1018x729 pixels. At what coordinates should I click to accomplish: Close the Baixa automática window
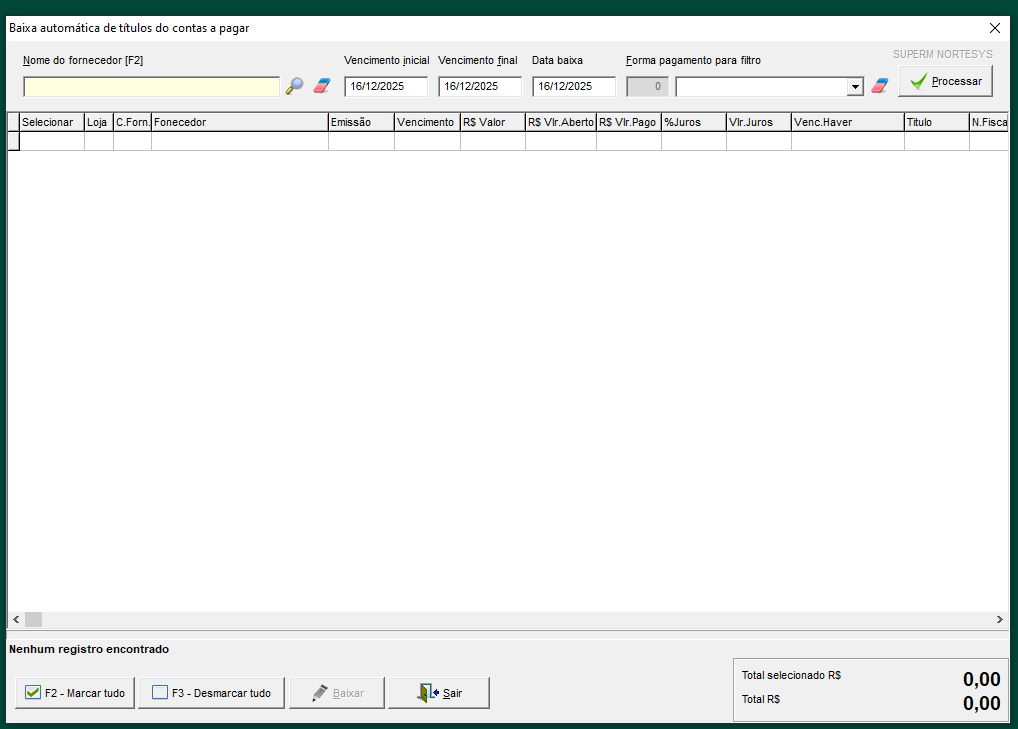pyautogui.click(x=994, y=28)
